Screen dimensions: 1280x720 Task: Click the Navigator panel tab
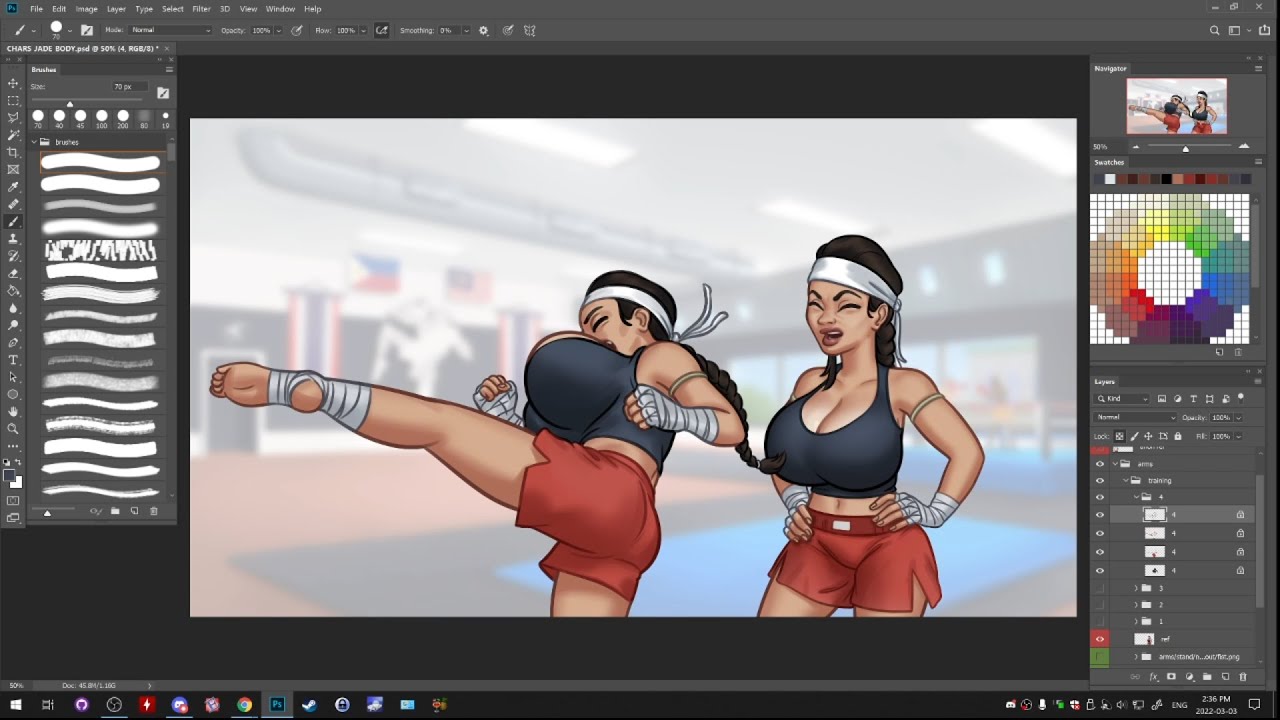point(1110,68)
